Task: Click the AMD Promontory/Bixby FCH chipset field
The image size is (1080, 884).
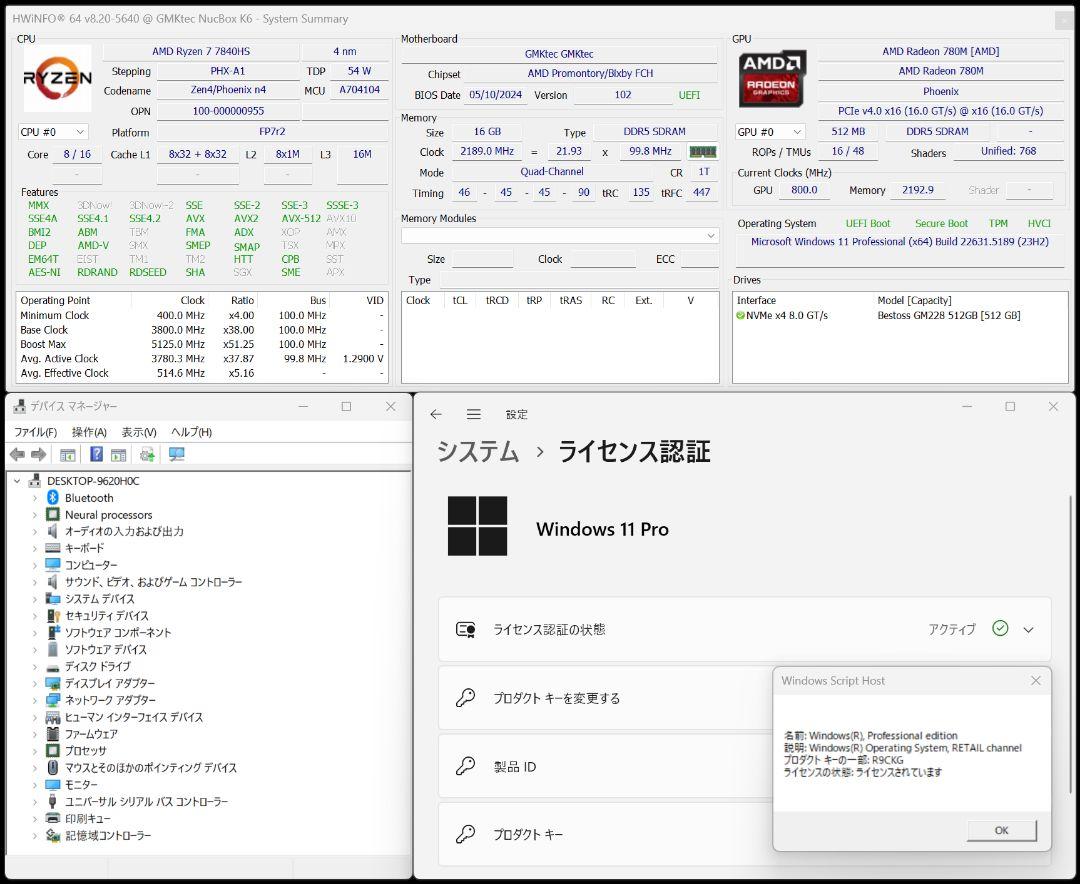Action: click(x=590, y=73)
